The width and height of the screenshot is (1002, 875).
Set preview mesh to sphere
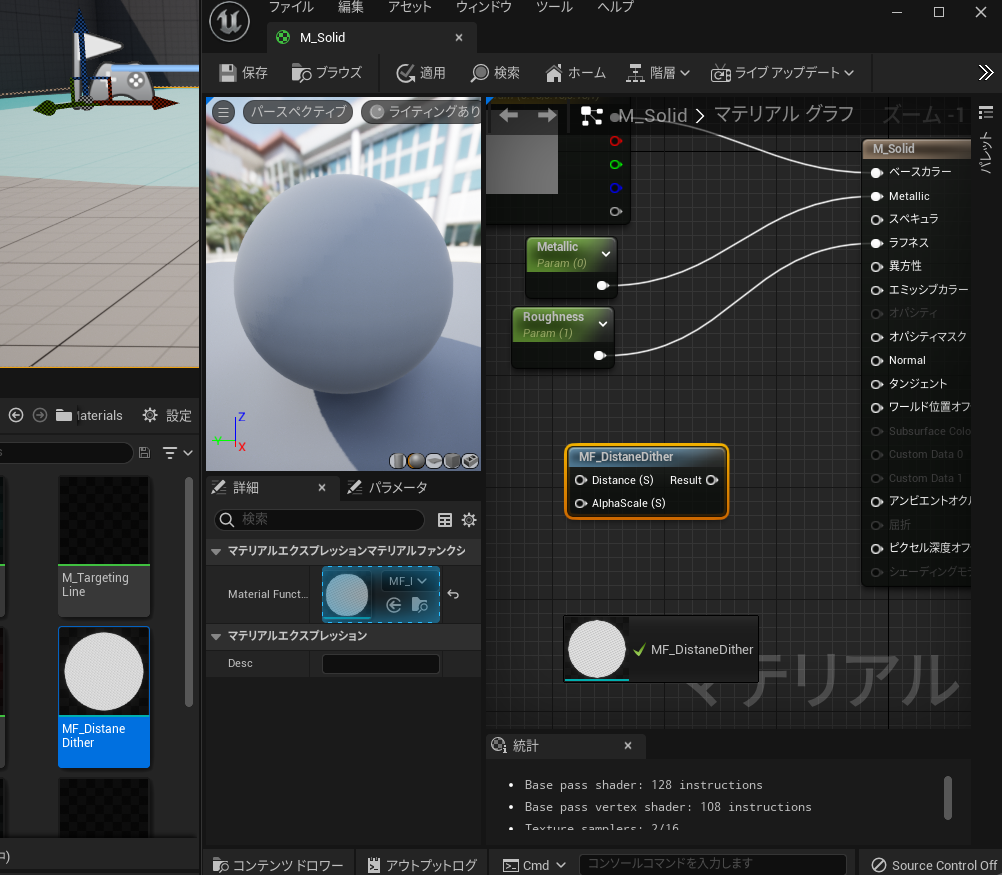click(x=415, y=460)
